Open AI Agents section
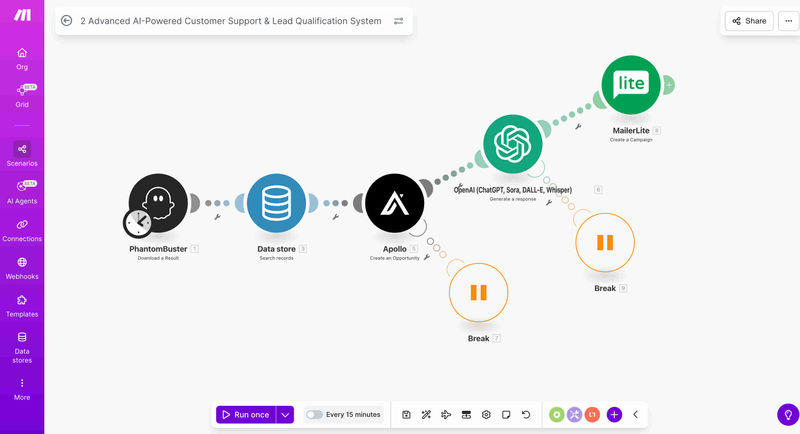Viewport: 800px width, 434px height. click(x=22, y=192)
